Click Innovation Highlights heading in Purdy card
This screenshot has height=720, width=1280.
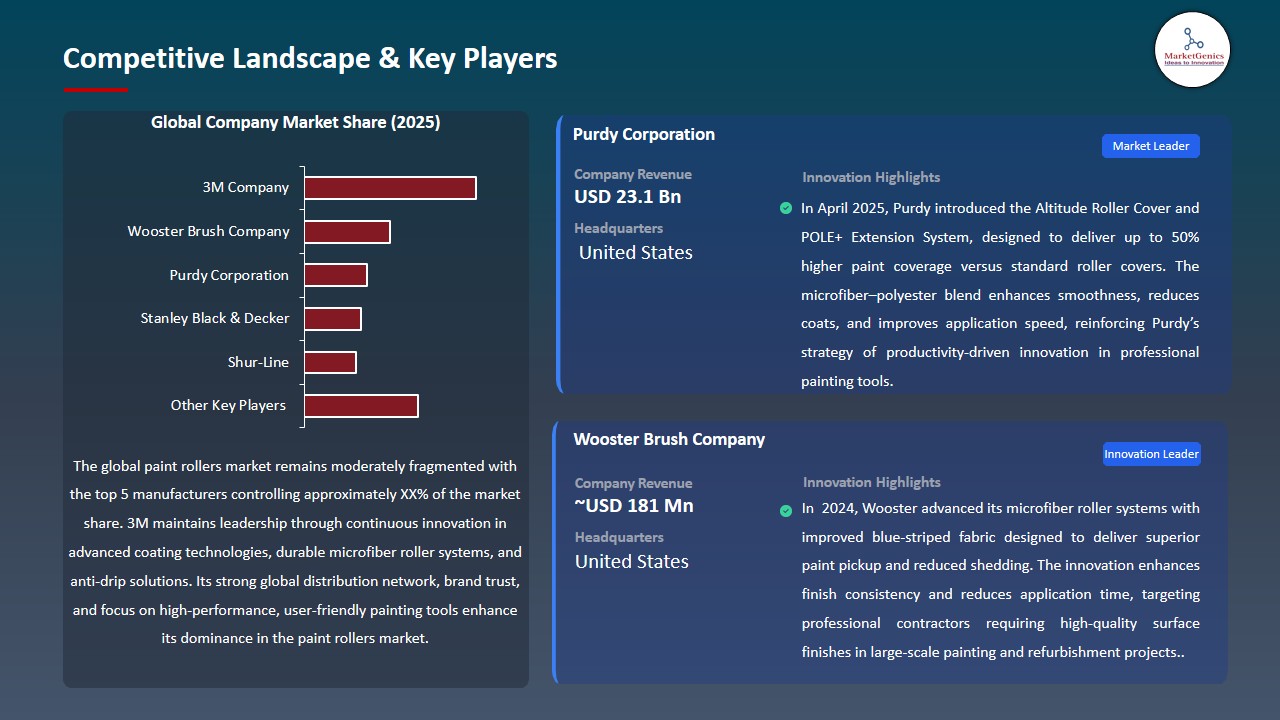point(871,177)
